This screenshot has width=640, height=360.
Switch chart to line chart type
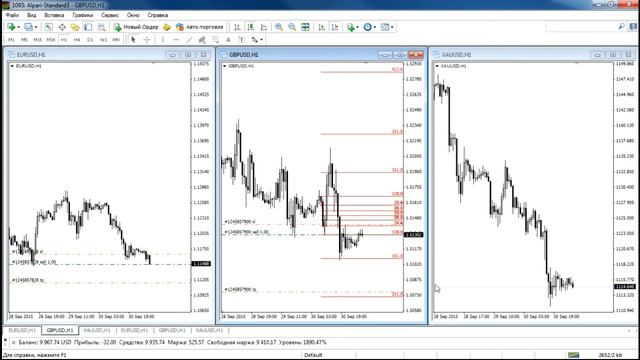tap(264, 27)
